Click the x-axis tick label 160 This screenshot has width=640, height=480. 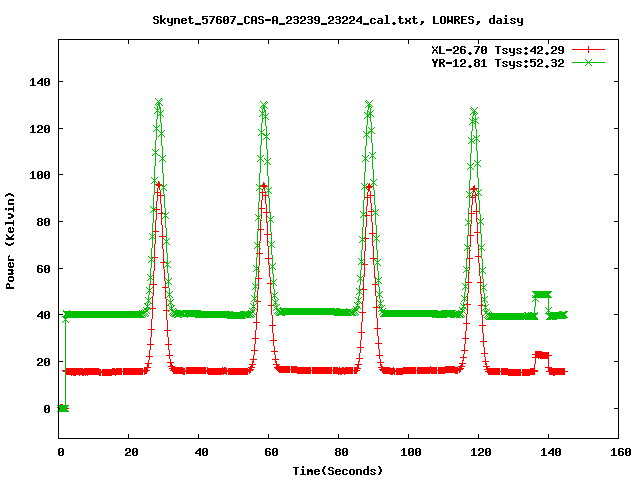tap(620, 452)
